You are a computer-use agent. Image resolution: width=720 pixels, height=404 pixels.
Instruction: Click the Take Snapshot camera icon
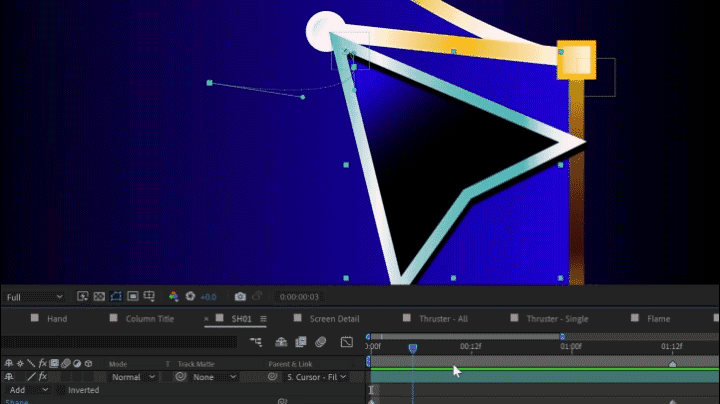(x=240, y=297)
